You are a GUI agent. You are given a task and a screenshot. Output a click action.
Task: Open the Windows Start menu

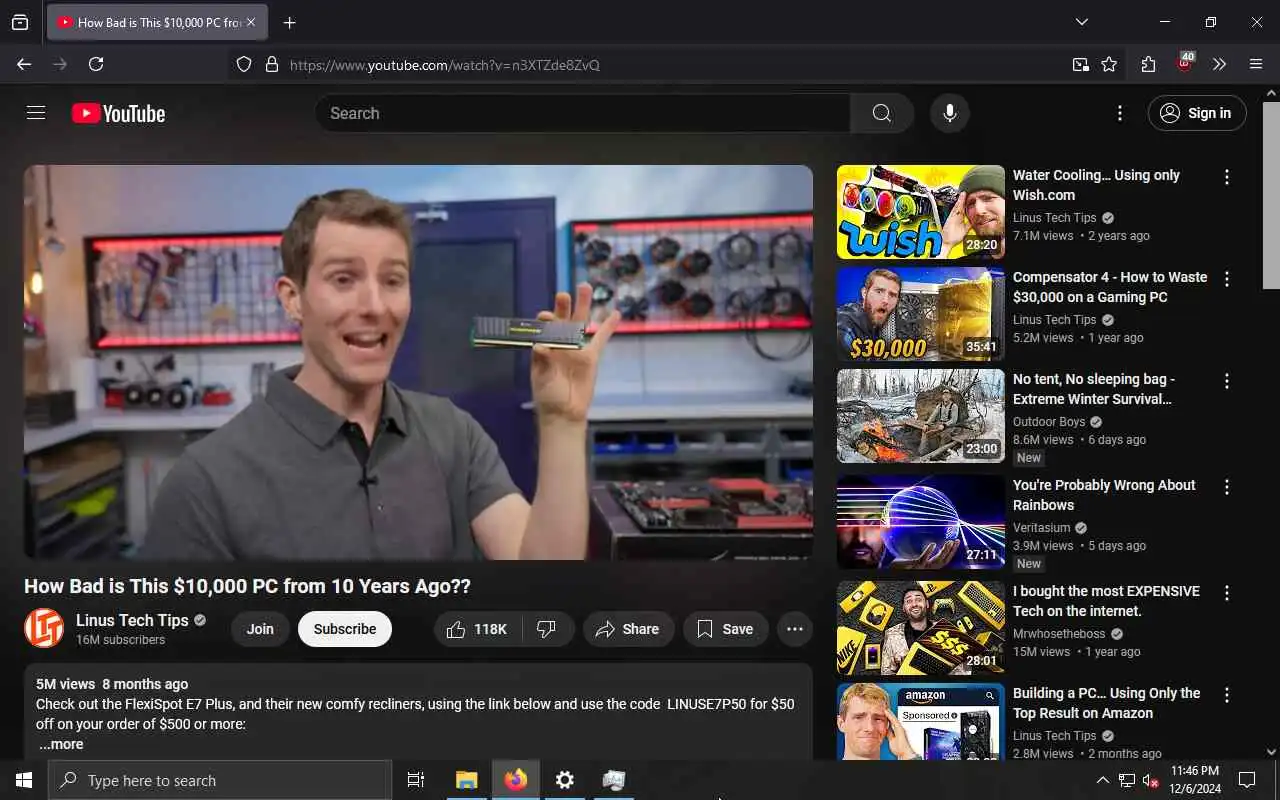(24, 780)
